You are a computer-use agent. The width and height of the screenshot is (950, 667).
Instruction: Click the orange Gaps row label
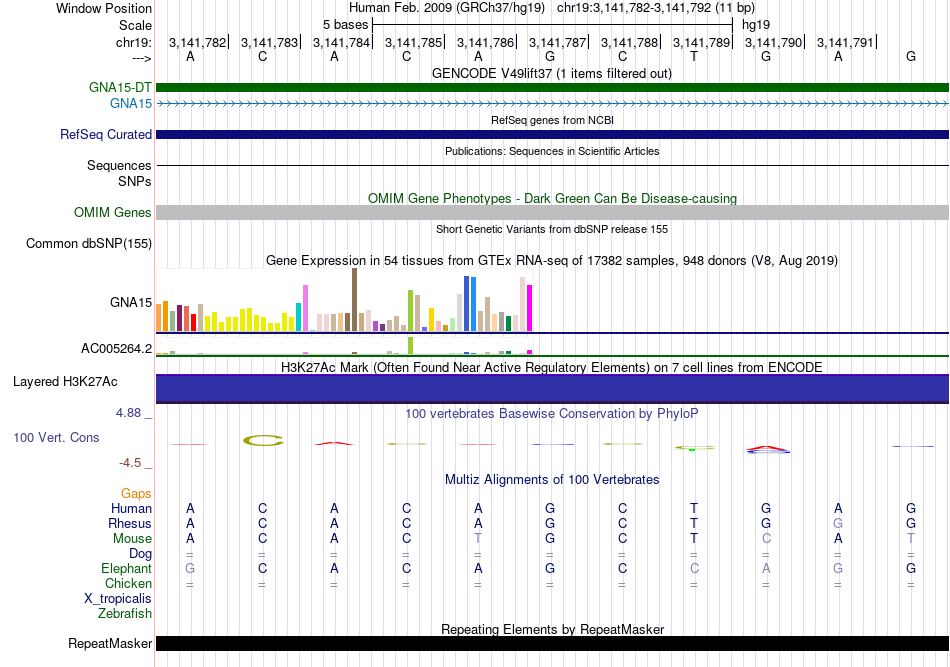[x=136, y=494]
